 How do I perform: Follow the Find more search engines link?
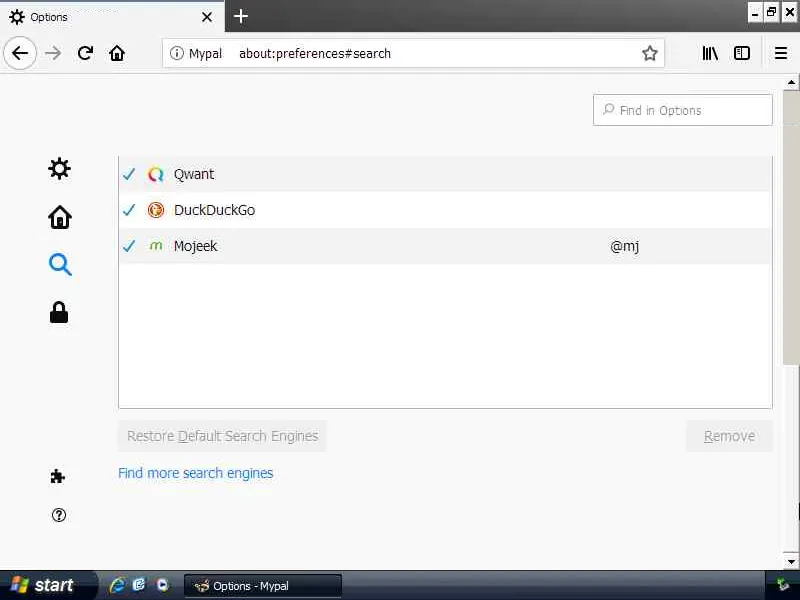click(x=195, y=473)
